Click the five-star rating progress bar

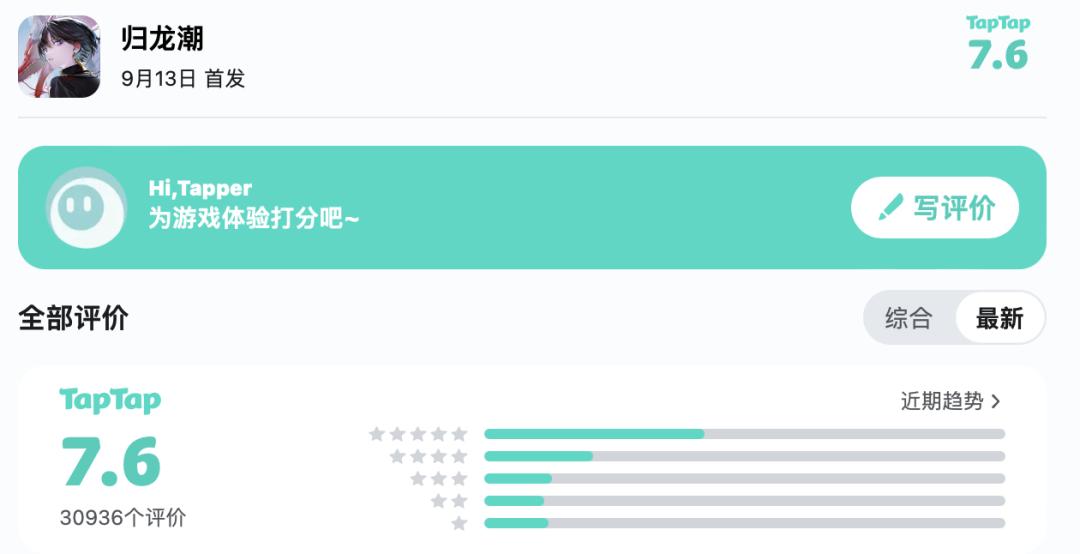coord(745,434)
